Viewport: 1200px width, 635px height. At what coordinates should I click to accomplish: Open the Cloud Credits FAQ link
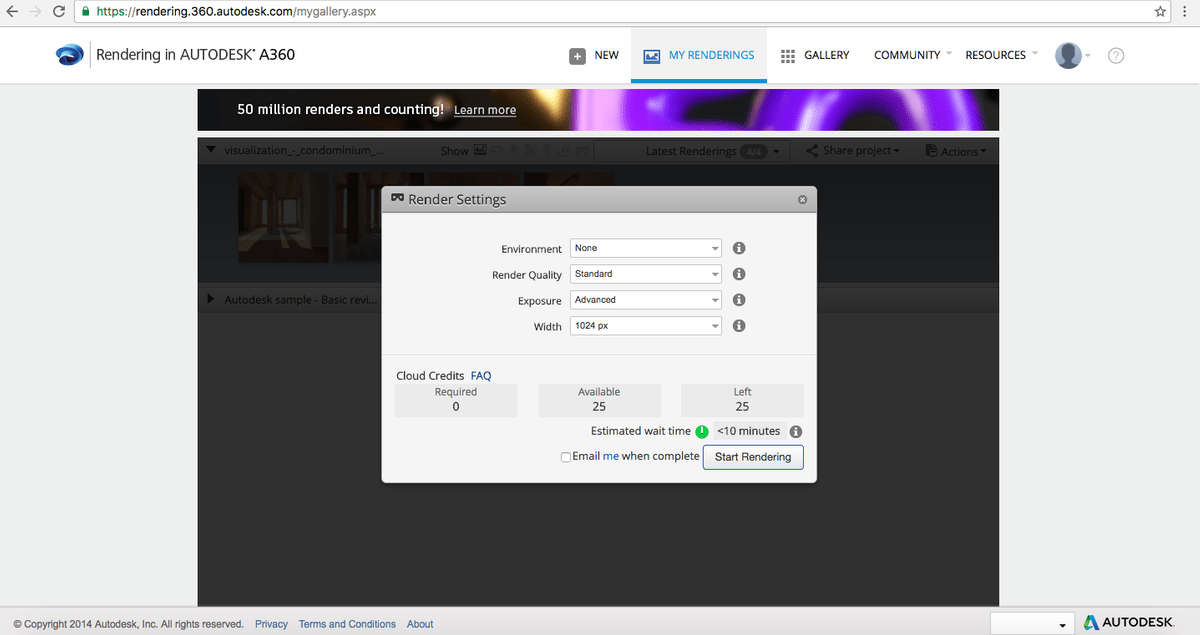coord(481,376)
